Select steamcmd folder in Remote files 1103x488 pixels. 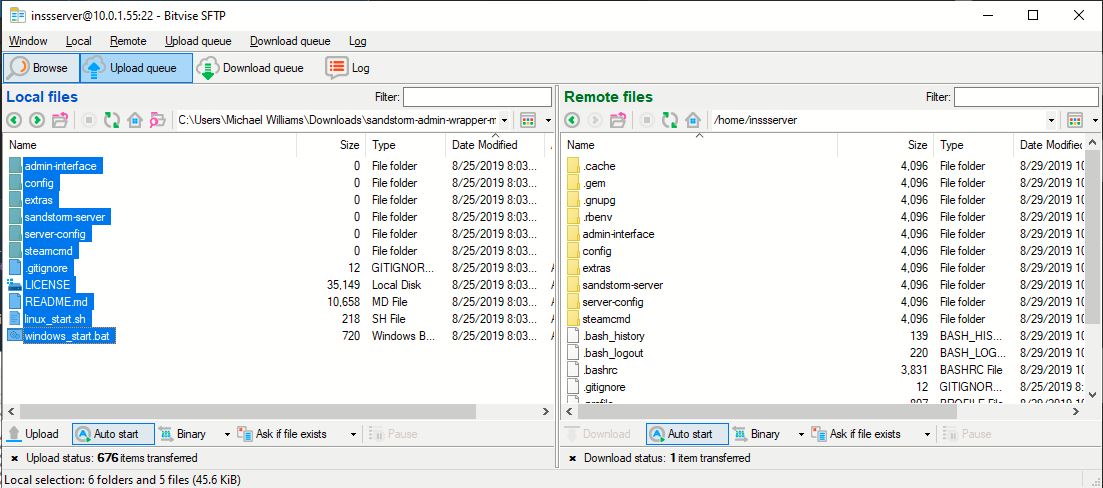tap(606, 319)
